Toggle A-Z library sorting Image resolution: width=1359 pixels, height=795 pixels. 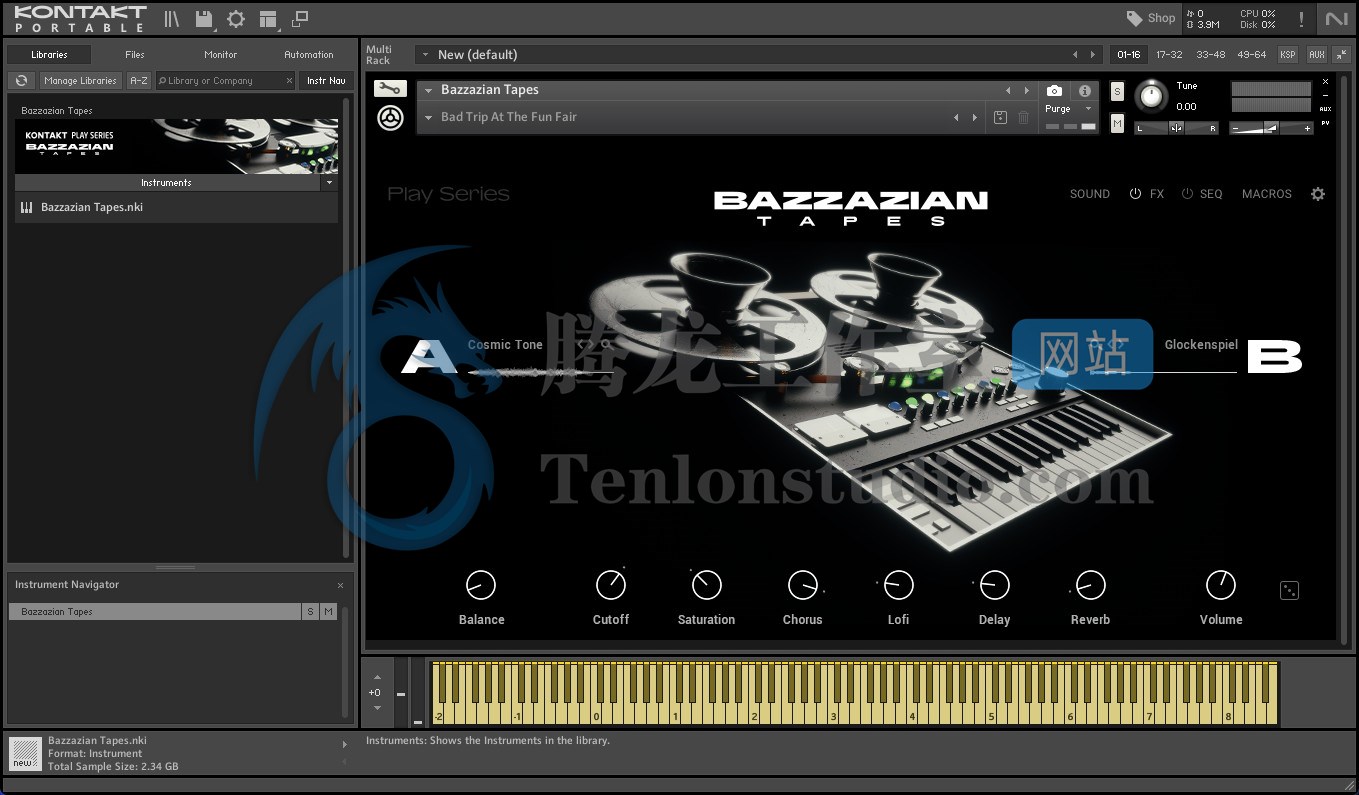pos(139,80)
